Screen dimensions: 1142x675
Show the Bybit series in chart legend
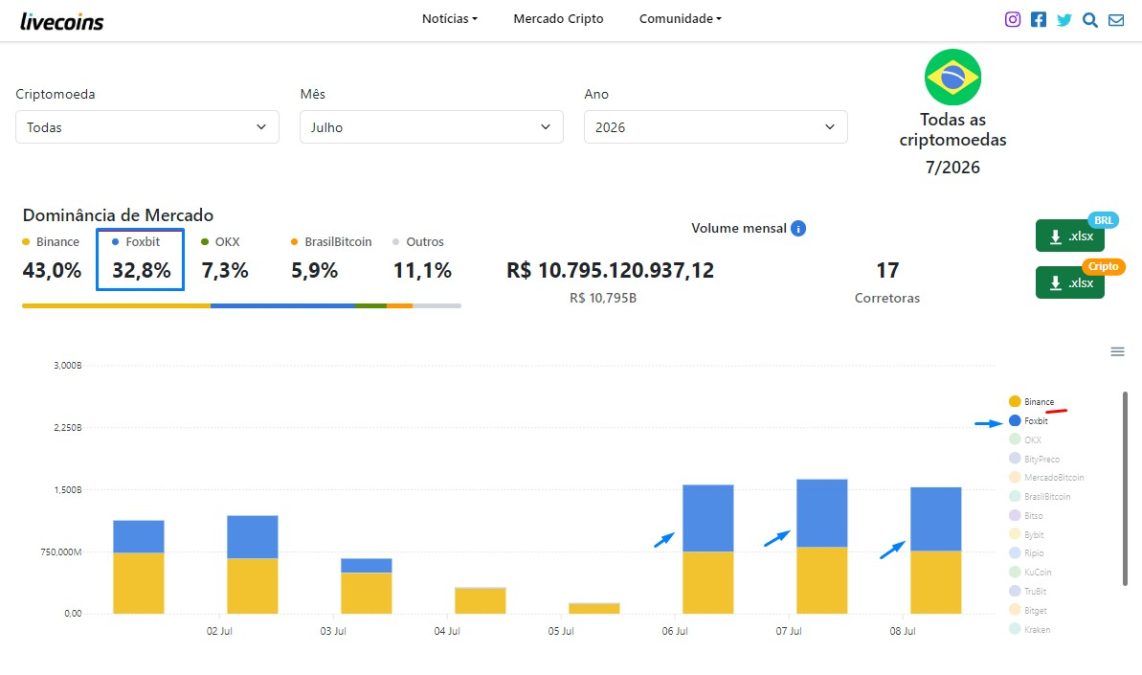click(1027, 534)
